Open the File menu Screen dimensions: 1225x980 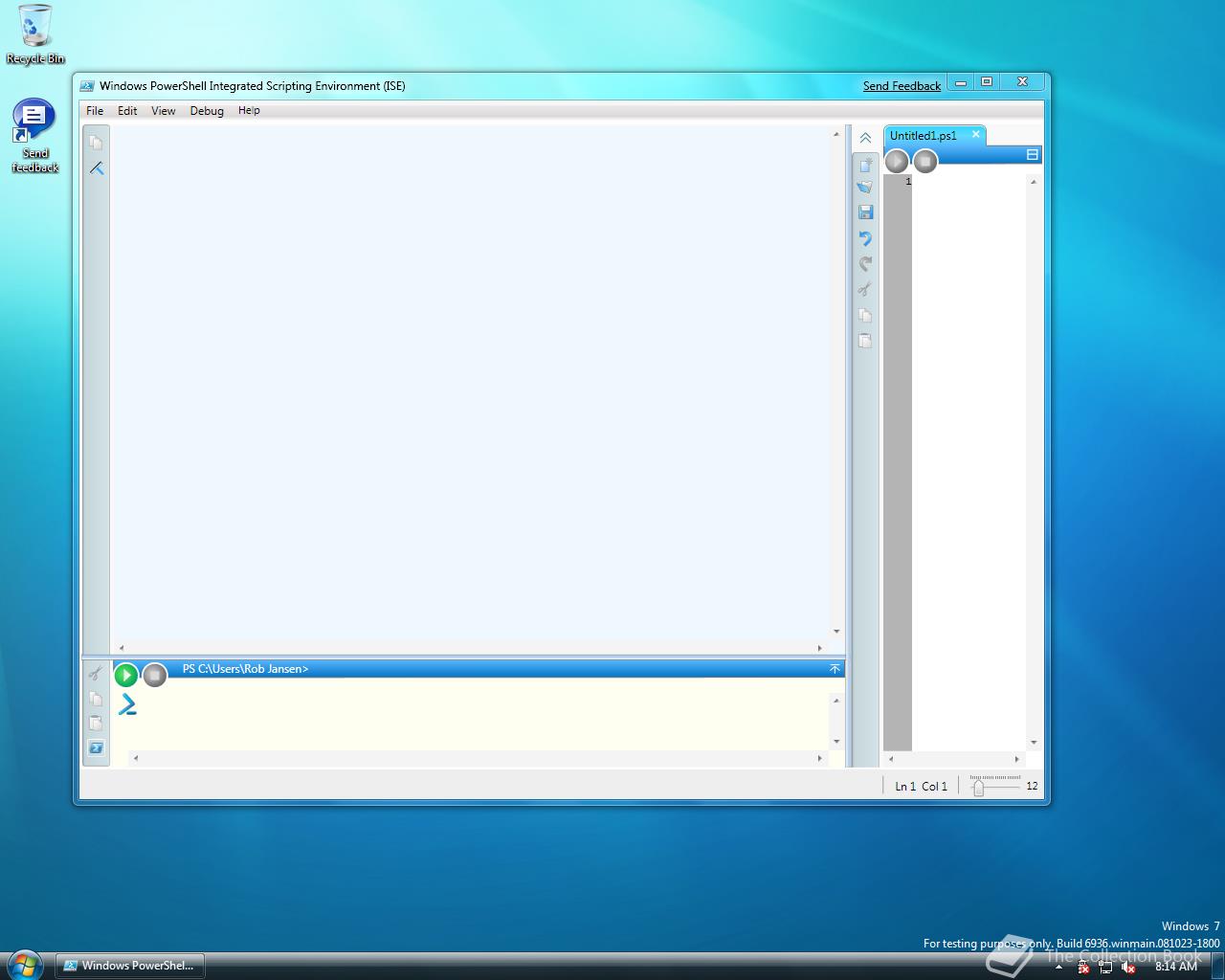(95, 111)
